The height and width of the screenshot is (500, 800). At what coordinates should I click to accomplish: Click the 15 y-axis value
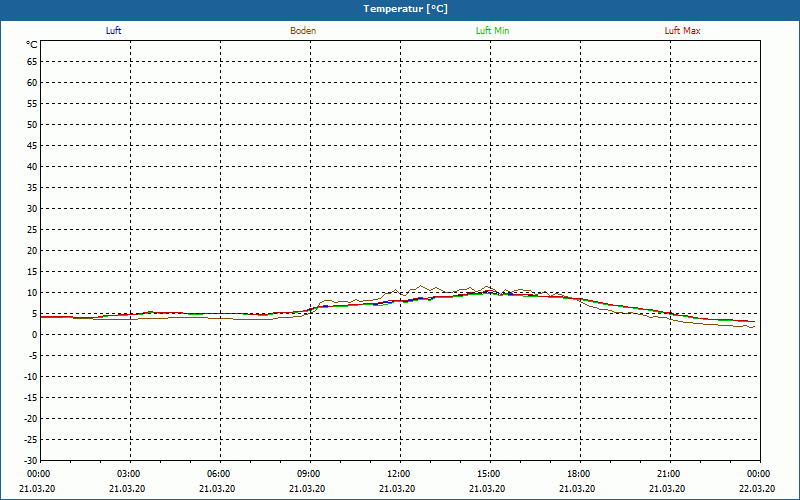coord(32,272)
